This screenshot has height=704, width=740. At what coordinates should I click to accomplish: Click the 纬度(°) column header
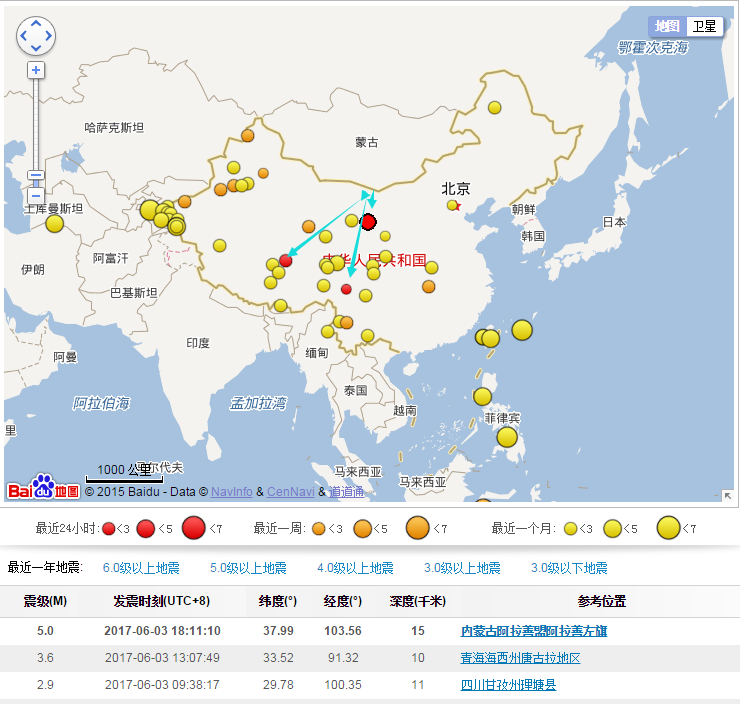278,601
